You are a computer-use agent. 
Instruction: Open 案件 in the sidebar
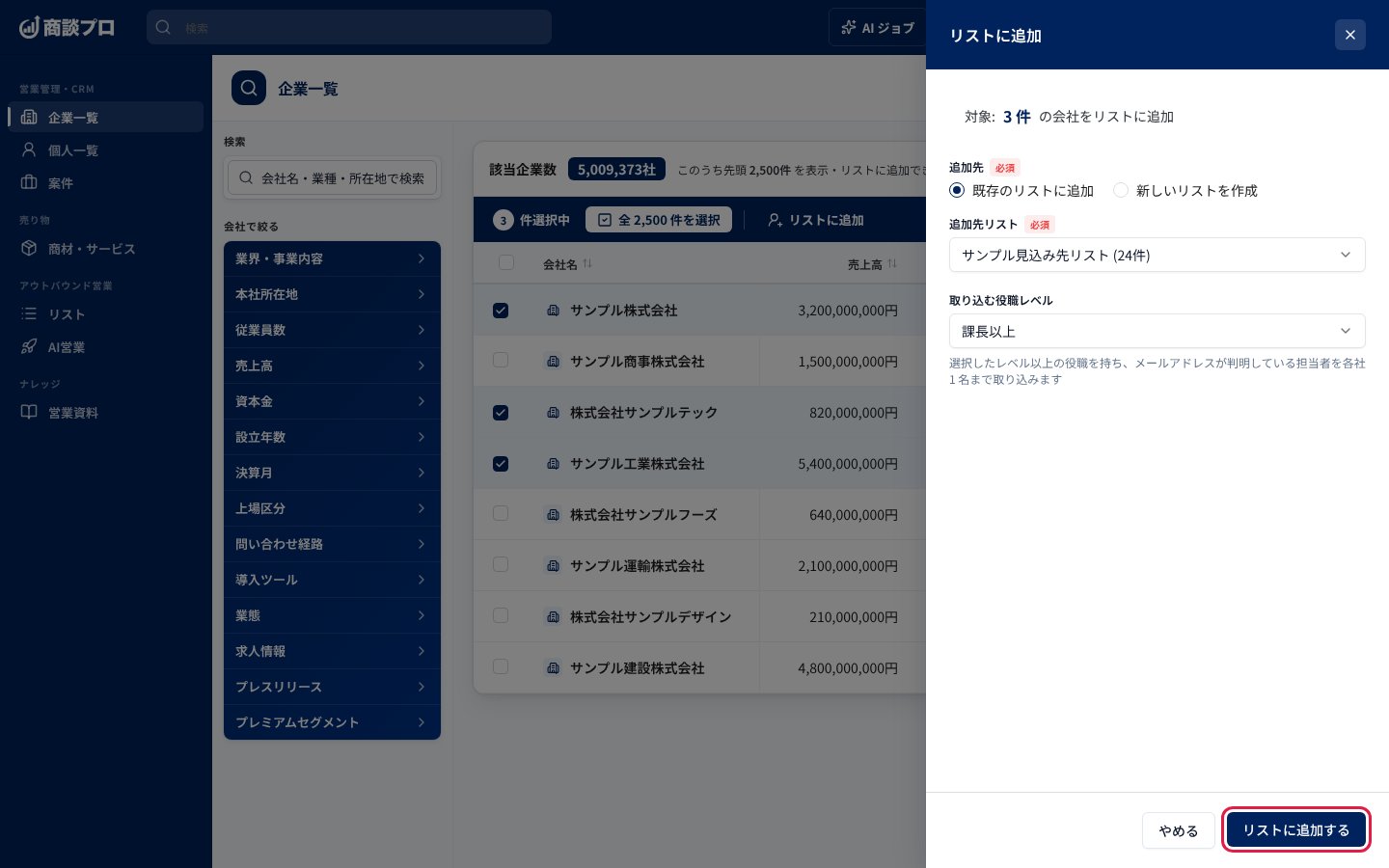[x=106, y=182]
